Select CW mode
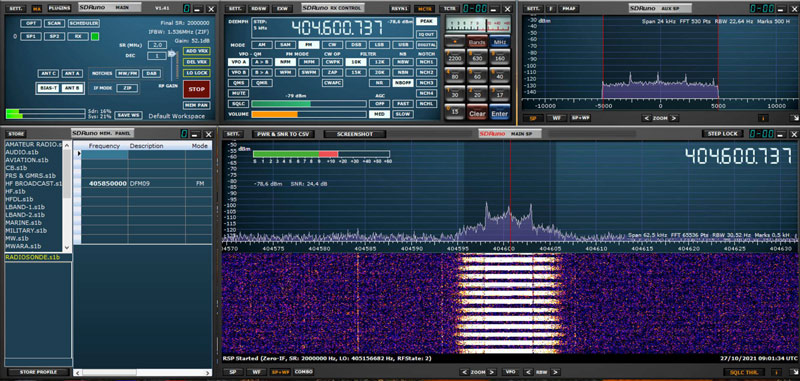Image resolution: width=800 pixels, height=381 pixels. [x=332, y=45]
